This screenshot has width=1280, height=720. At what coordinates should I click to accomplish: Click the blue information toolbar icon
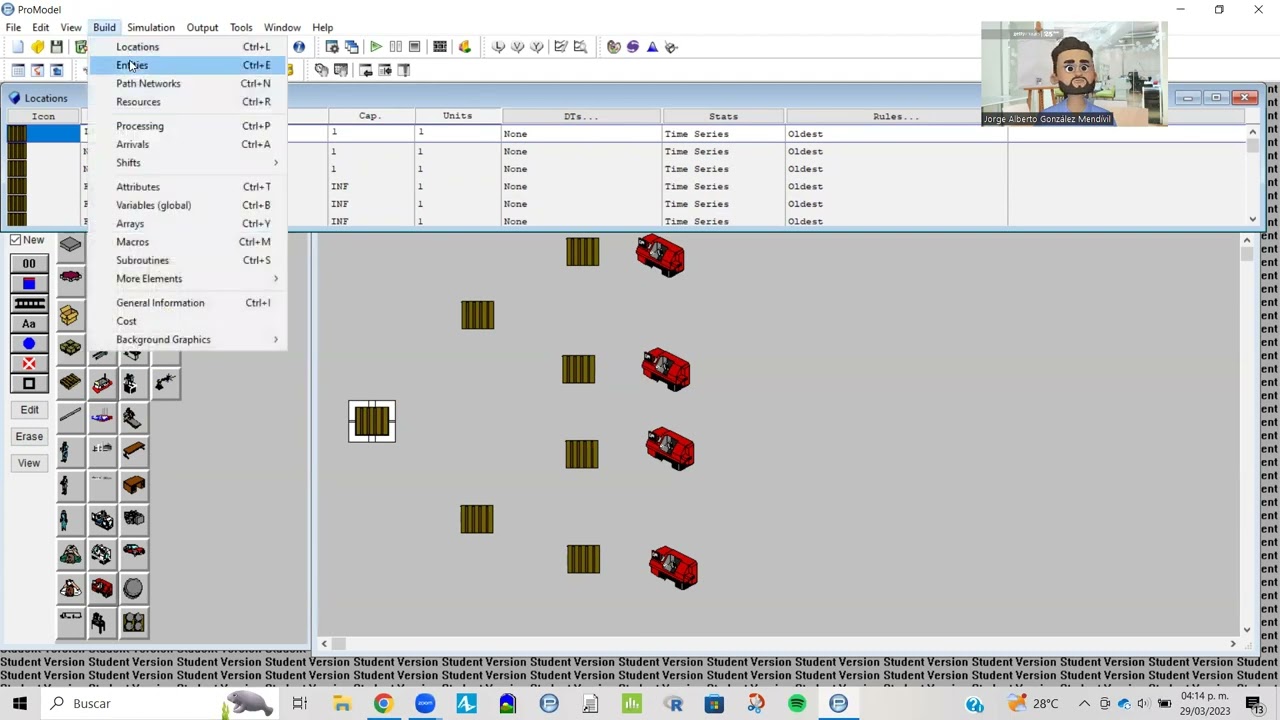(298, 47)
